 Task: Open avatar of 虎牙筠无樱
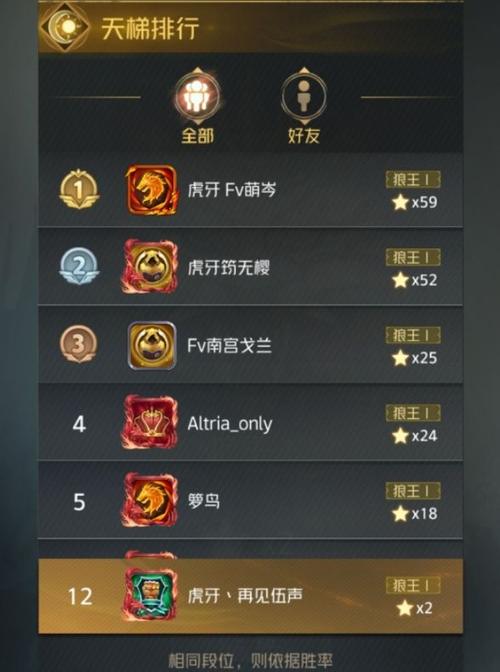click(150, 267)
